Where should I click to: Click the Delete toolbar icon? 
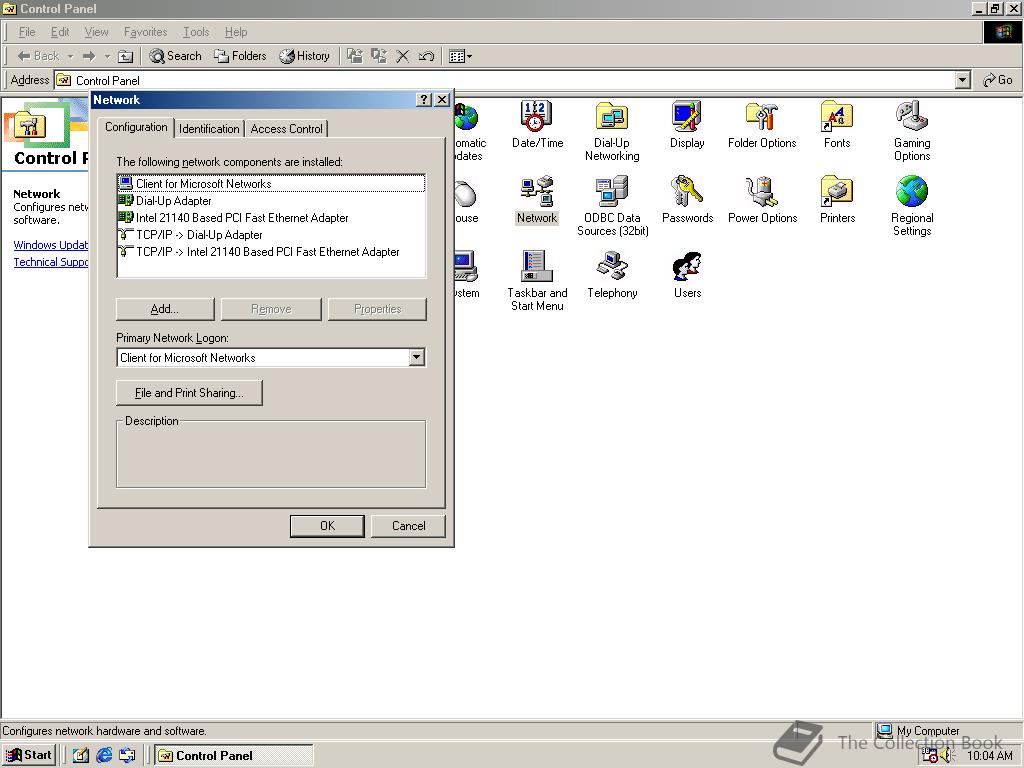pyautogui.click(x=402, y=56)
